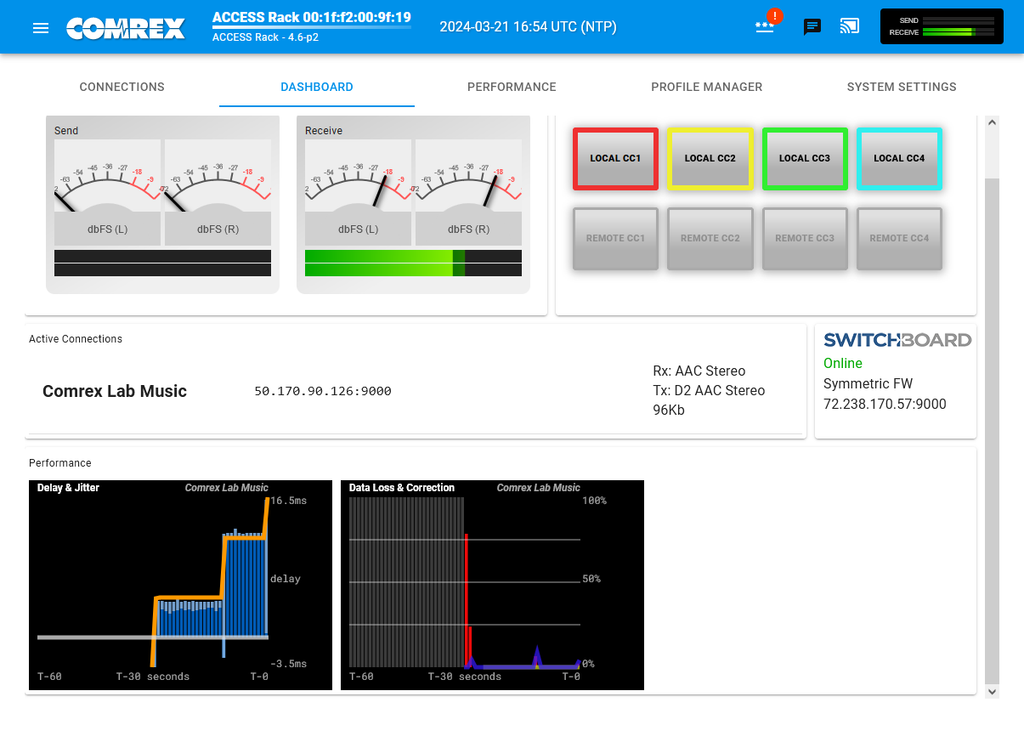Click the Rx: AAC Stereo text
This screenshot has width=1024, height=742.
699,371
